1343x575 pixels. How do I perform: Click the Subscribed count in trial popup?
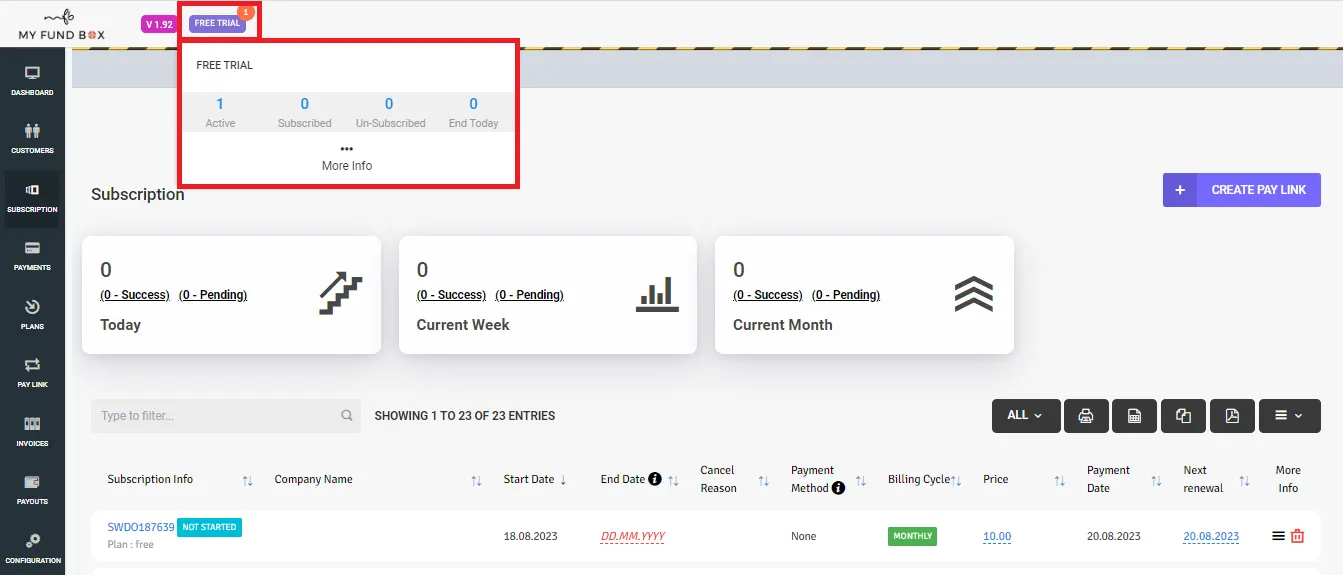click(305, 104)
